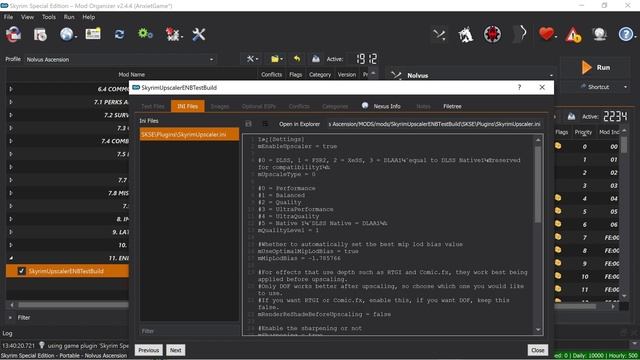Image resolution: width=640 pixels, height=360 pixels.
Task: Switch to the Conflicts dialog tab
Action: coord(299,106)
